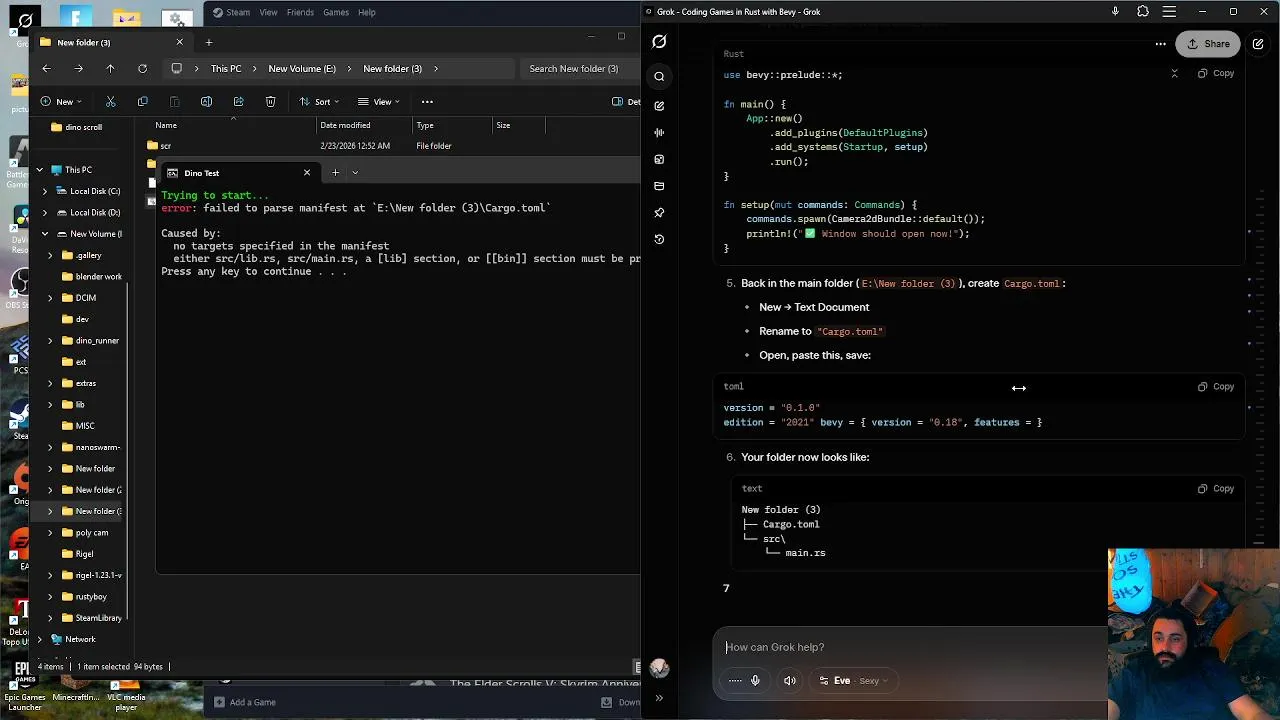Open terminal profile dropdown arrow
The width and height of the screenshot is (1280, 720).
coord(355,173)
